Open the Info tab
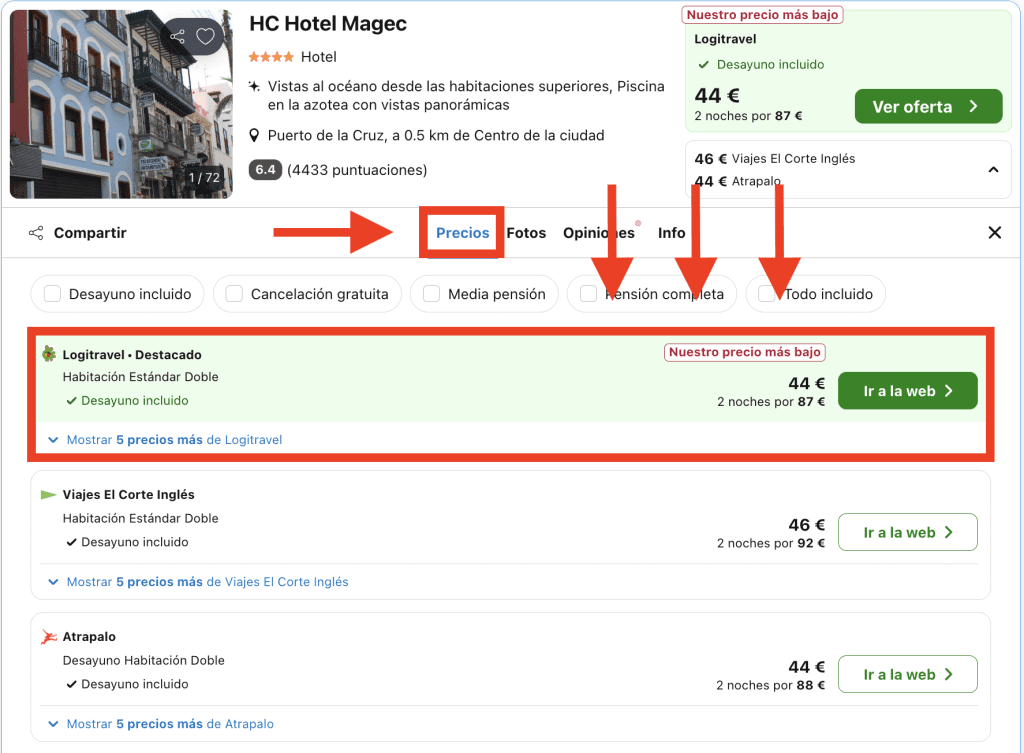Screen dimensions: 1024x753 click(x=671, y=233)
